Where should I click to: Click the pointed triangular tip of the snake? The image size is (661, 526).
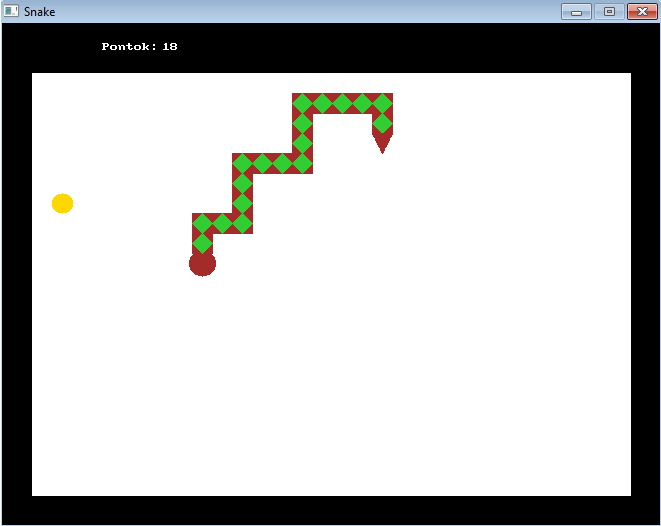[x=382, y=144]
